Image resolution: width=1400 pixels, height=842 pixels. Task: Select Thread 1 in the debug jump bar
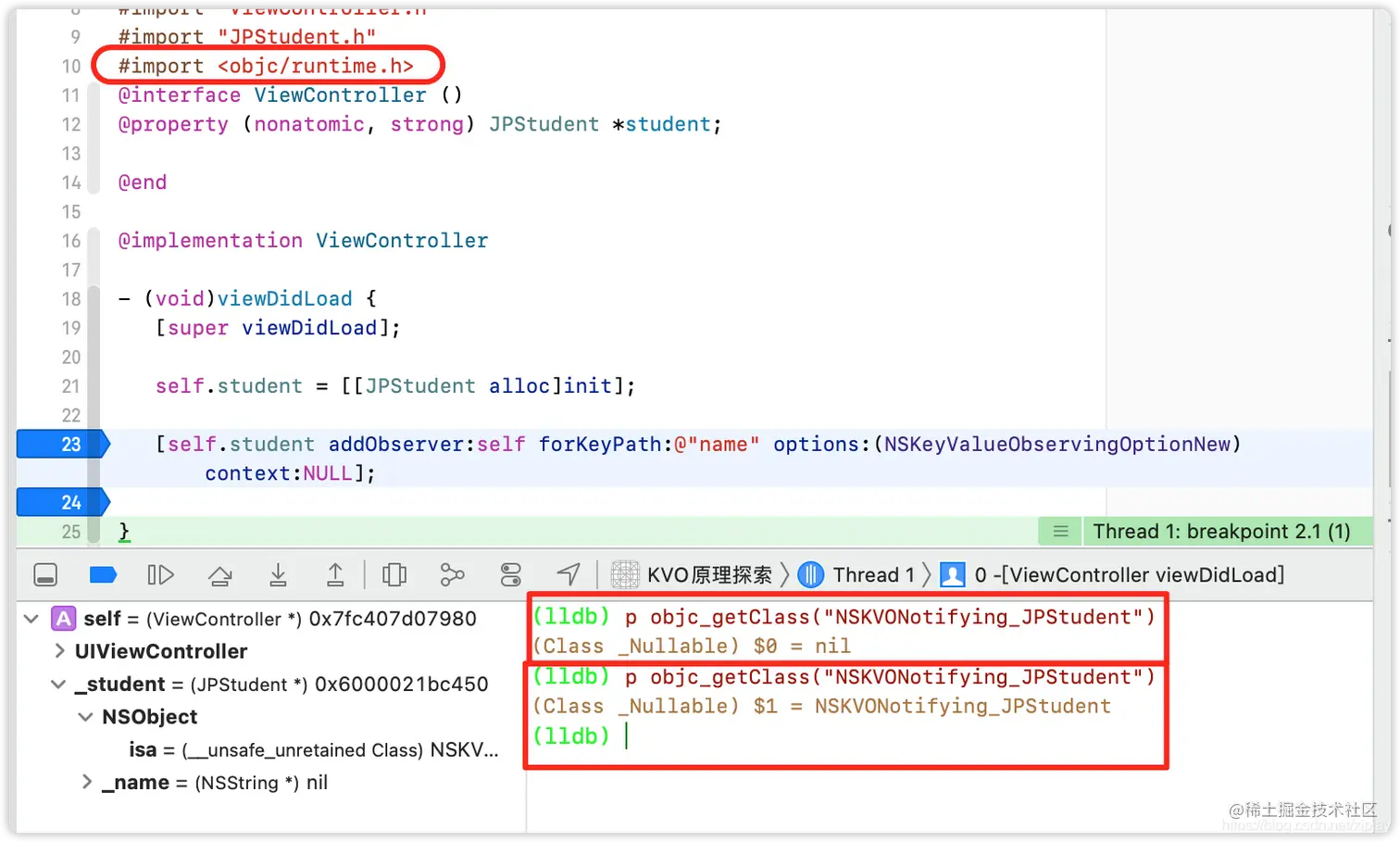tap(856, 575)
